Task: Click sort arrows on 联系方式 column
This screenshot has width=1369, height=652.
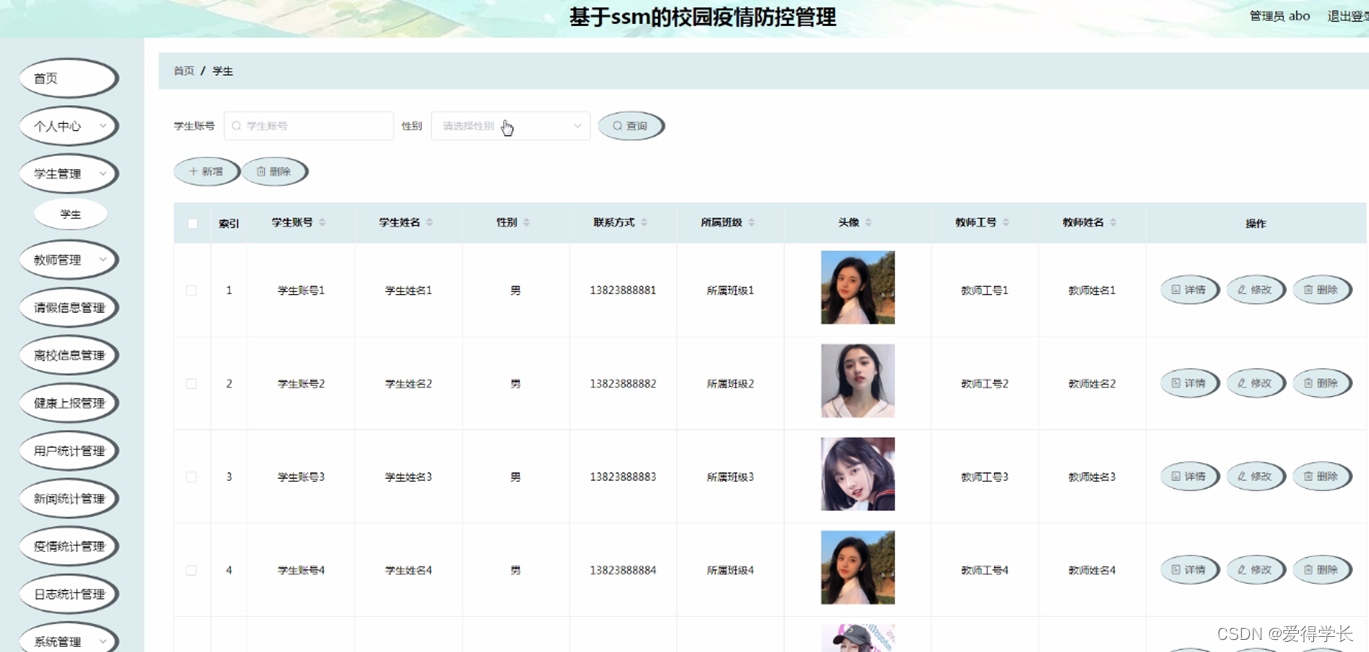Action: point(644,223)
